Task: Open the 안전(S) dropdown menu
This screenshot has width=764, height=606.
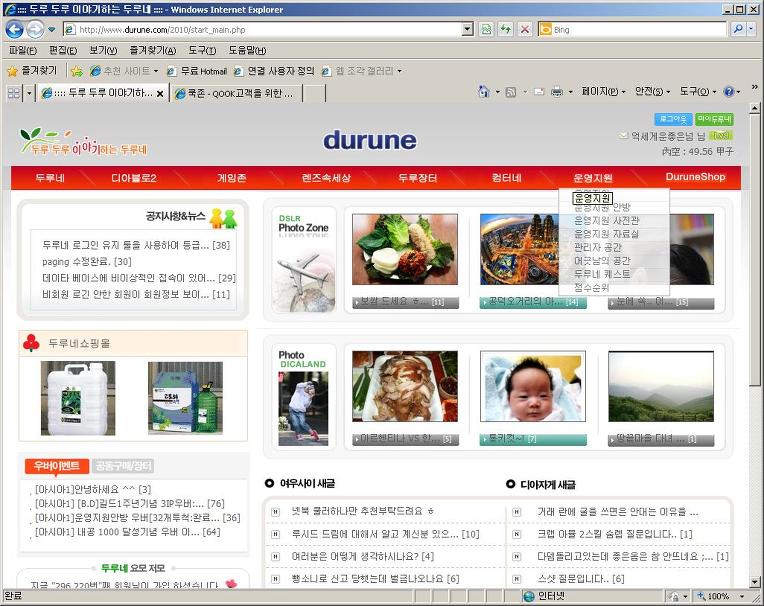Action: pyautogui.click(x=652, y=91)
